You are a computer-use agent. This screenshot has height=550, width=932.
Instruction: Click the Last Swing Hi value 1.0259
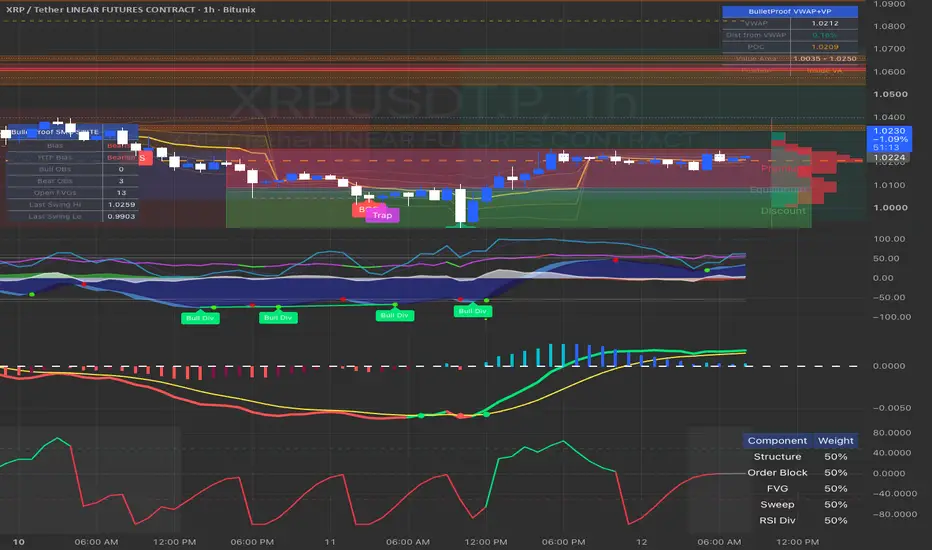point(121,205)
